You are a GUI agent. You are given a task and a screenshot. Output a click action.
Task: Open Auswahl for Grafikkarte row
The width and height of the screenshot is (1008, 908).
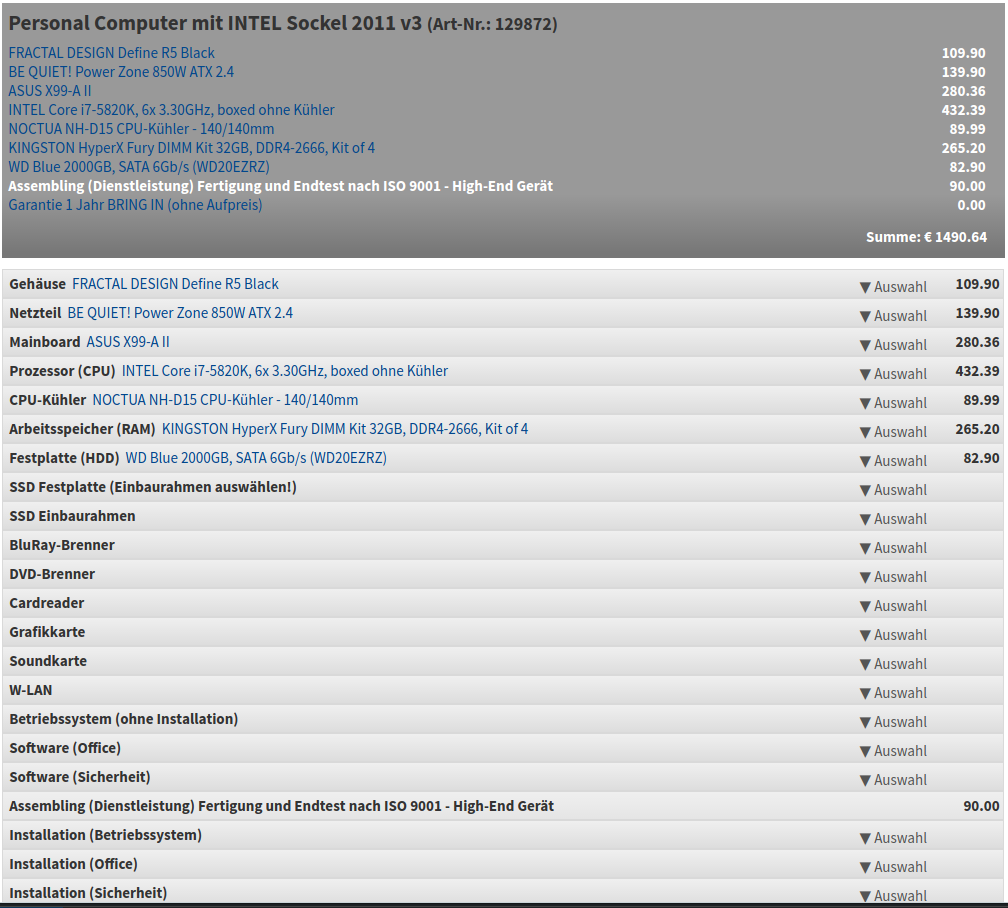(894, 635)
